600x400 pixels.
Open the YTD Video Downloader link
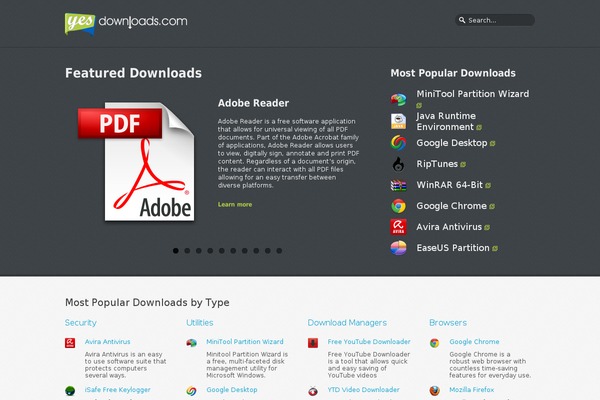tap(364, 390)
